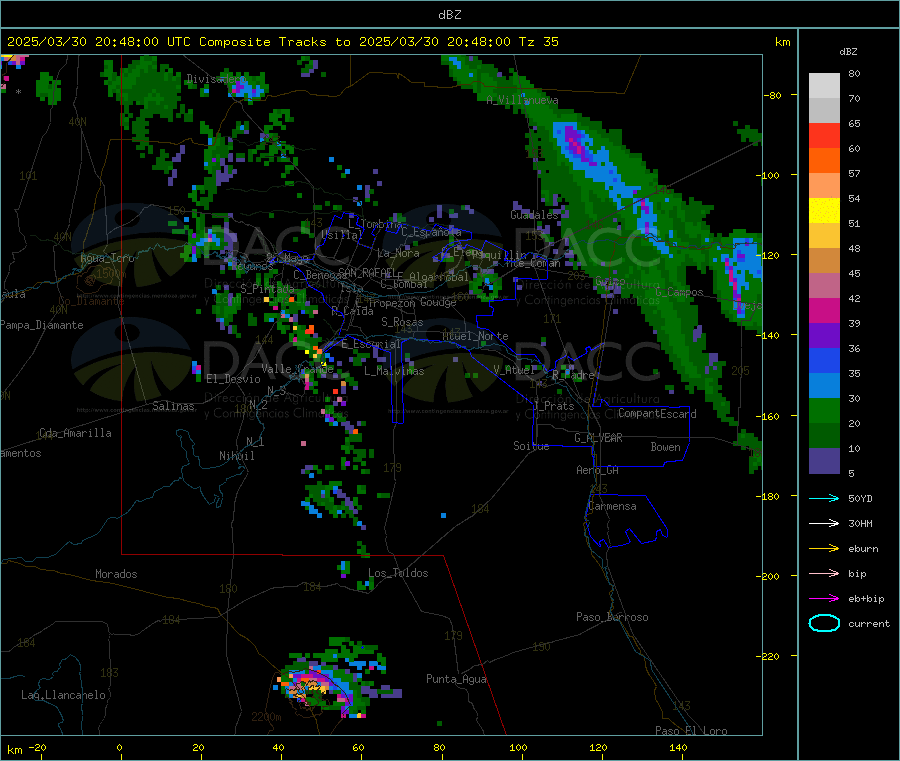Click the Los_Toldos map label
The image size is (900, 761).
click(398, 573)
